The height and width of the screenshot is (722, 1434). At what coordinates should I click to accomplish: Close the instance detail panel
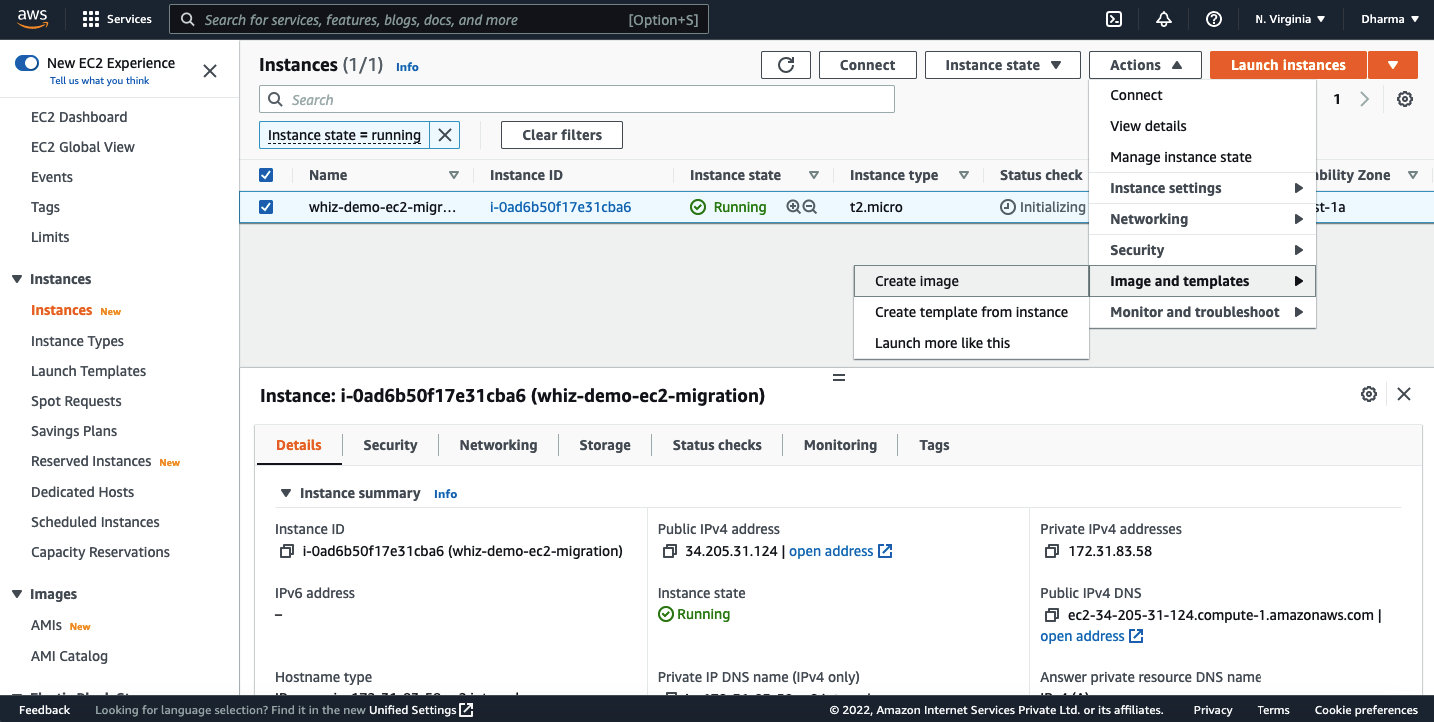click(1404, 394)
